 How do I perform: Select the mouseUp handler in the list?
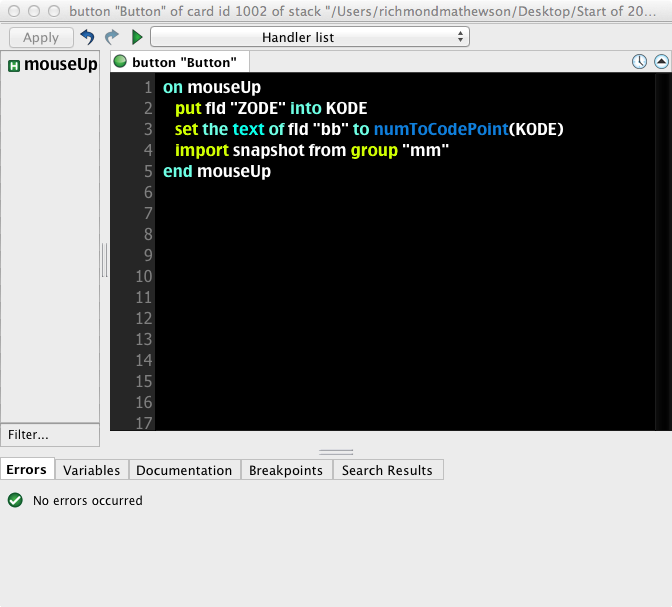tap(60, 66)
